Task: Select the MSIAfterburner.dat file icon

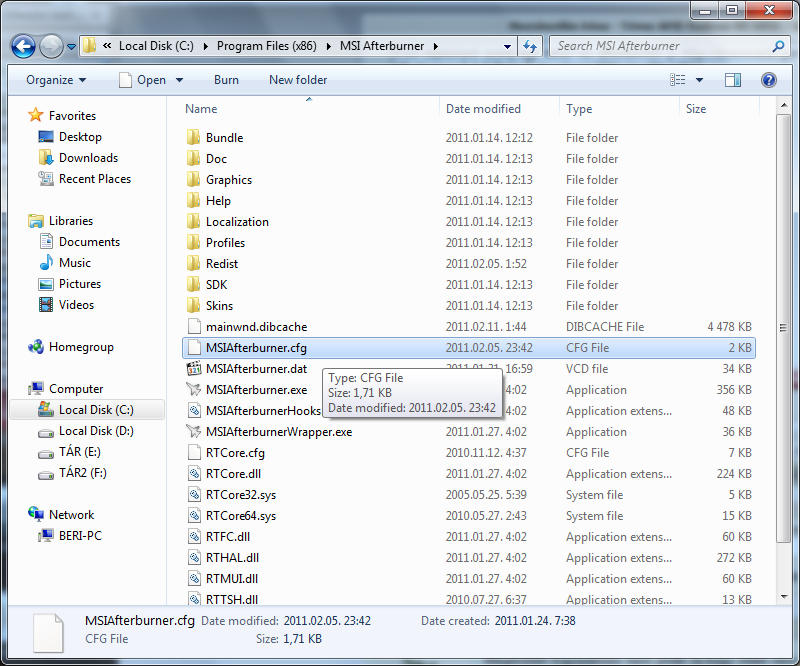Action: pyautogui.click(x=193, y=368)
